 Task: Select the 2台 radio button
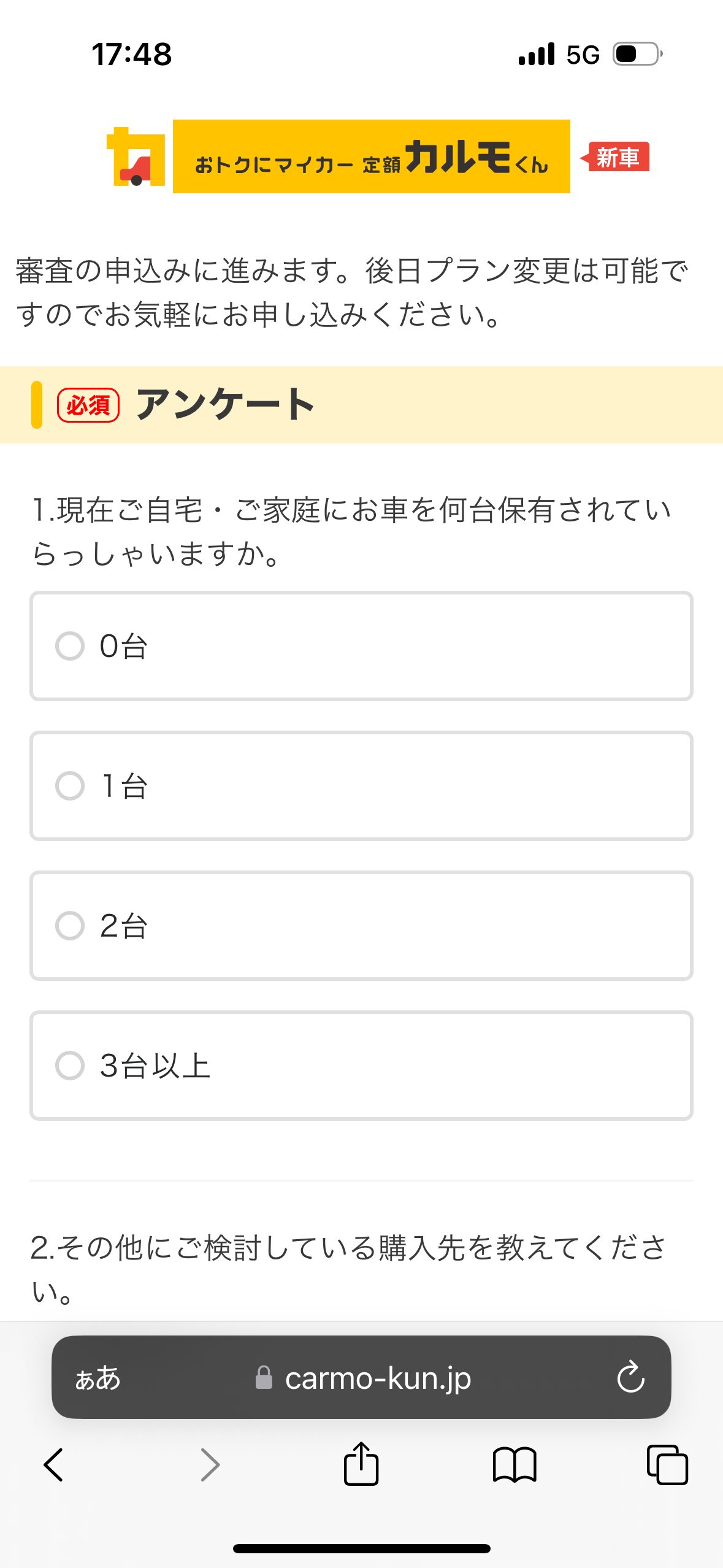[x=70, y=926]
